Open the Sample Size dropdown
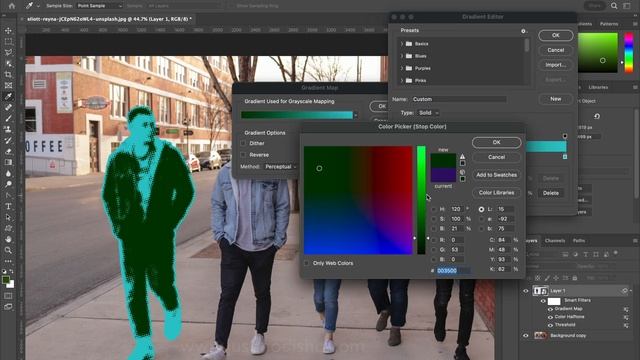 point(99,6)
